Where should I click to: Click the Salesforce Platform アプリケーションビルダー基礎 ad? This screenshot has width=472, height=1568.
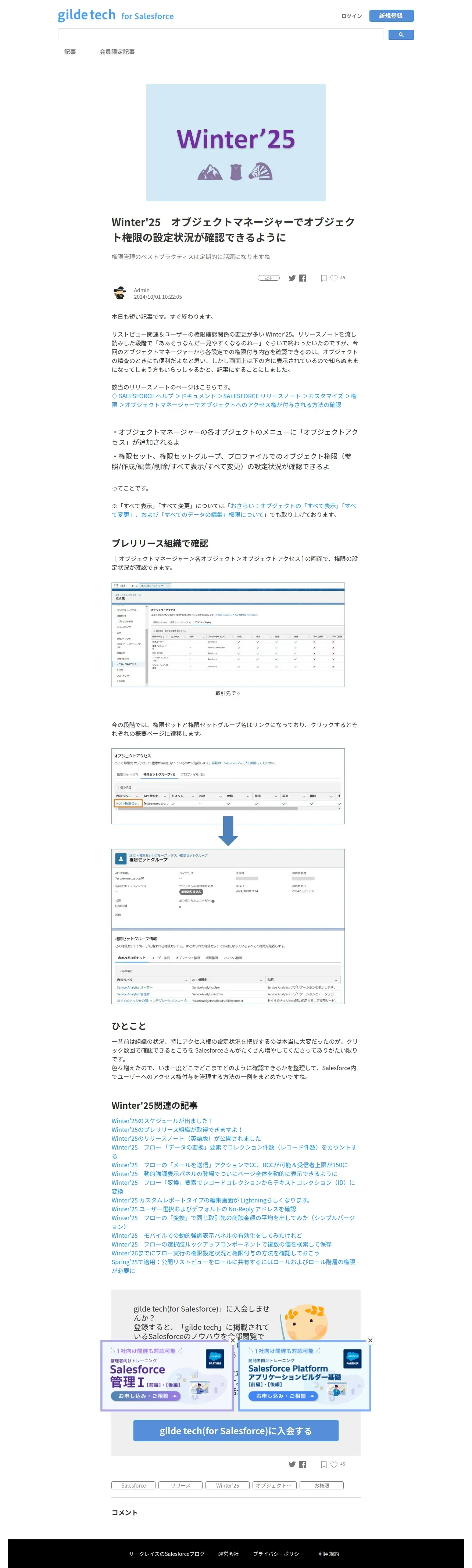[x=304, y=1375]
